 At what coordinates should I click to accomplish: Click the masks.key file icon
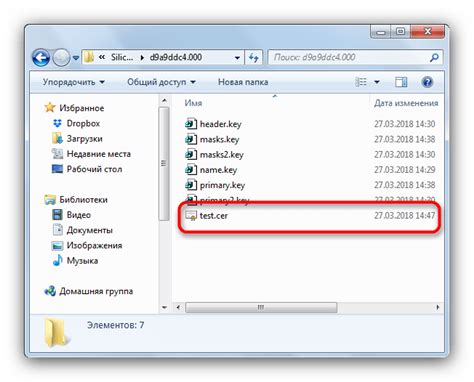(191, 139)
